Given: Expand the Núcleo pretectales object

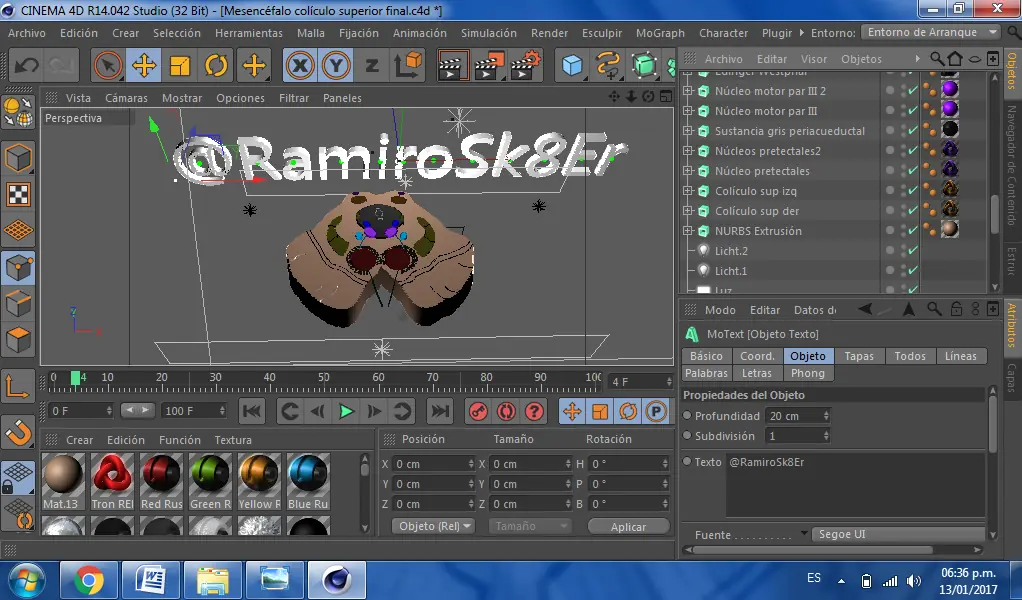Looking at the screenshot, I should point(688,171).
